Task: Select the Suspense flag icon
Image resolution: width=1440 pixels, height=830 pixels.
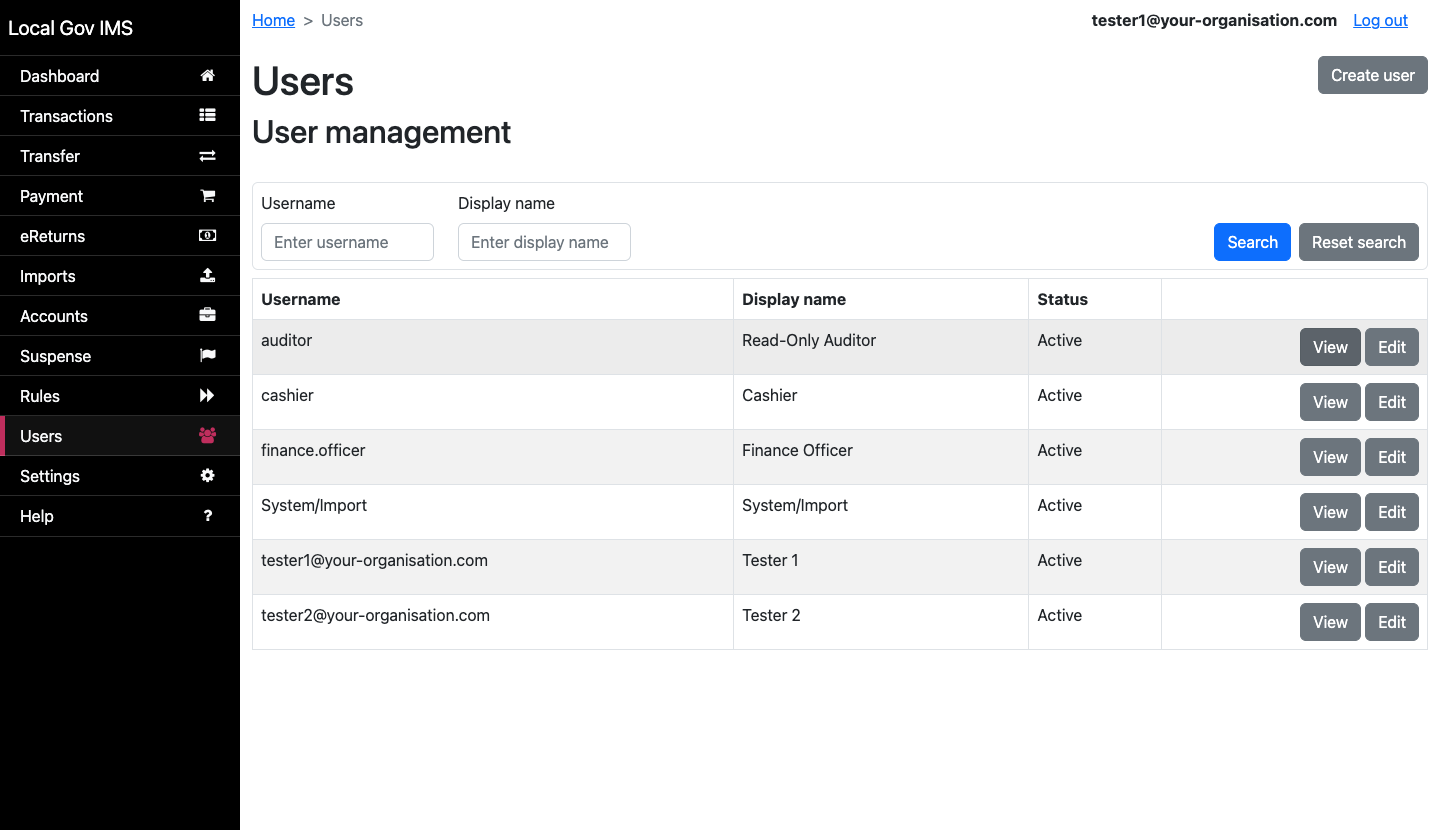Action: [207, 355]
